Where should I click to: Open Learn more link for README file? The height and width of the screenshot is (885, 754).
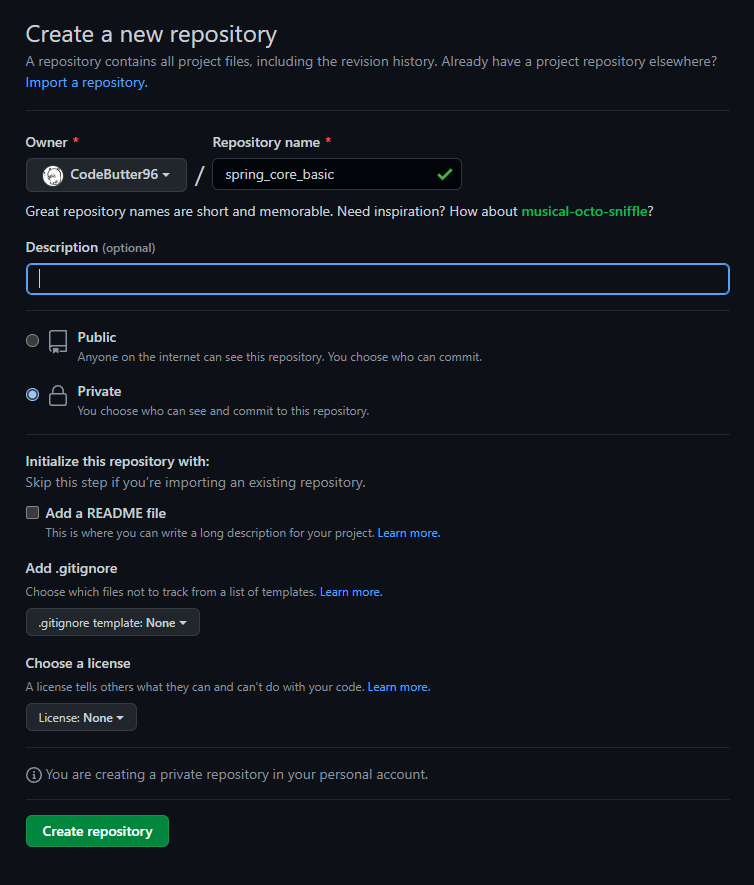tap(409, 533)
